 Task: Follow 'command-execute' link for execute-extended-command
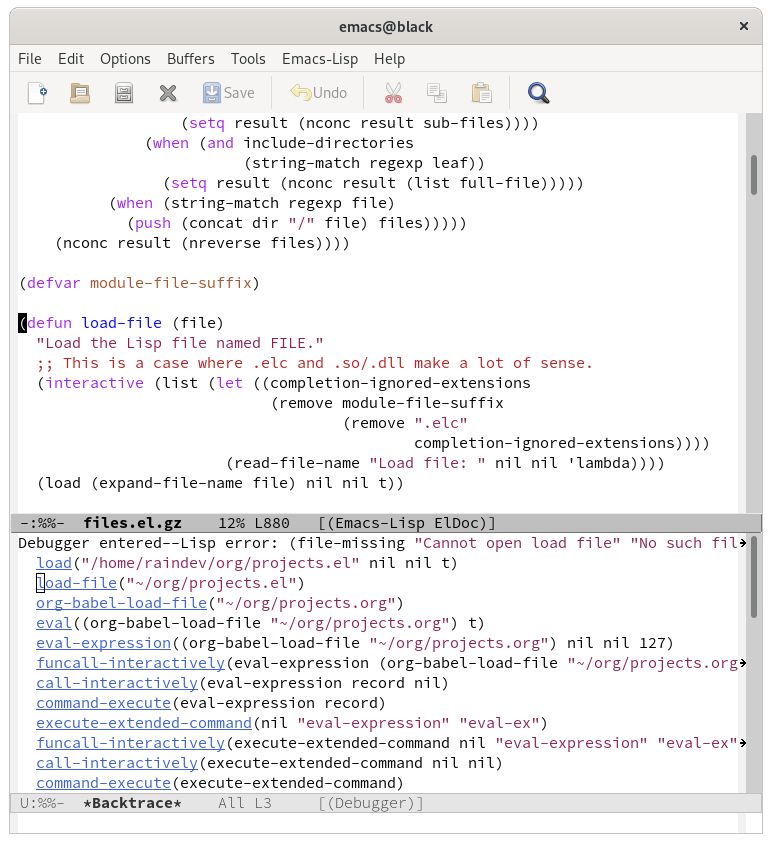click(103, 783)
